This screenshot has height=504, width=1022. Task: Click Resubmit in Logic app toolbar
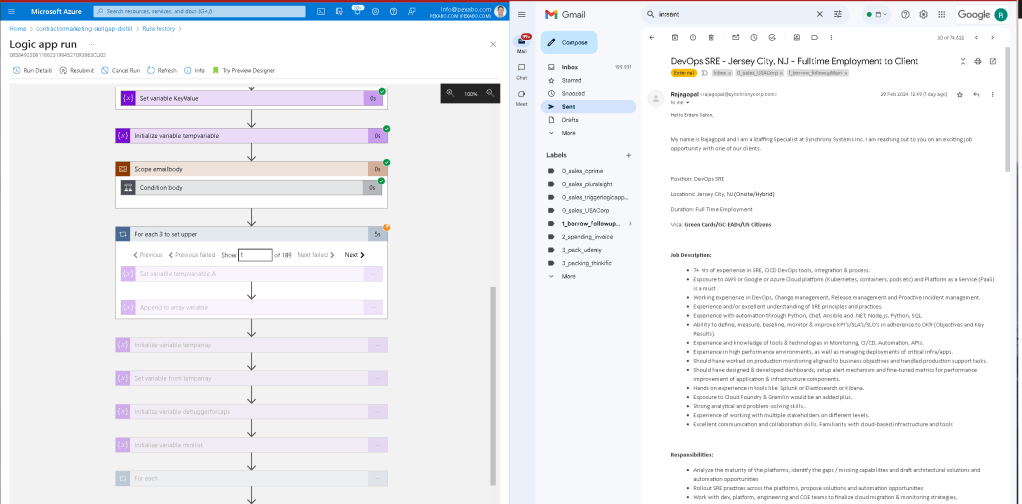(x=77, y=70)
